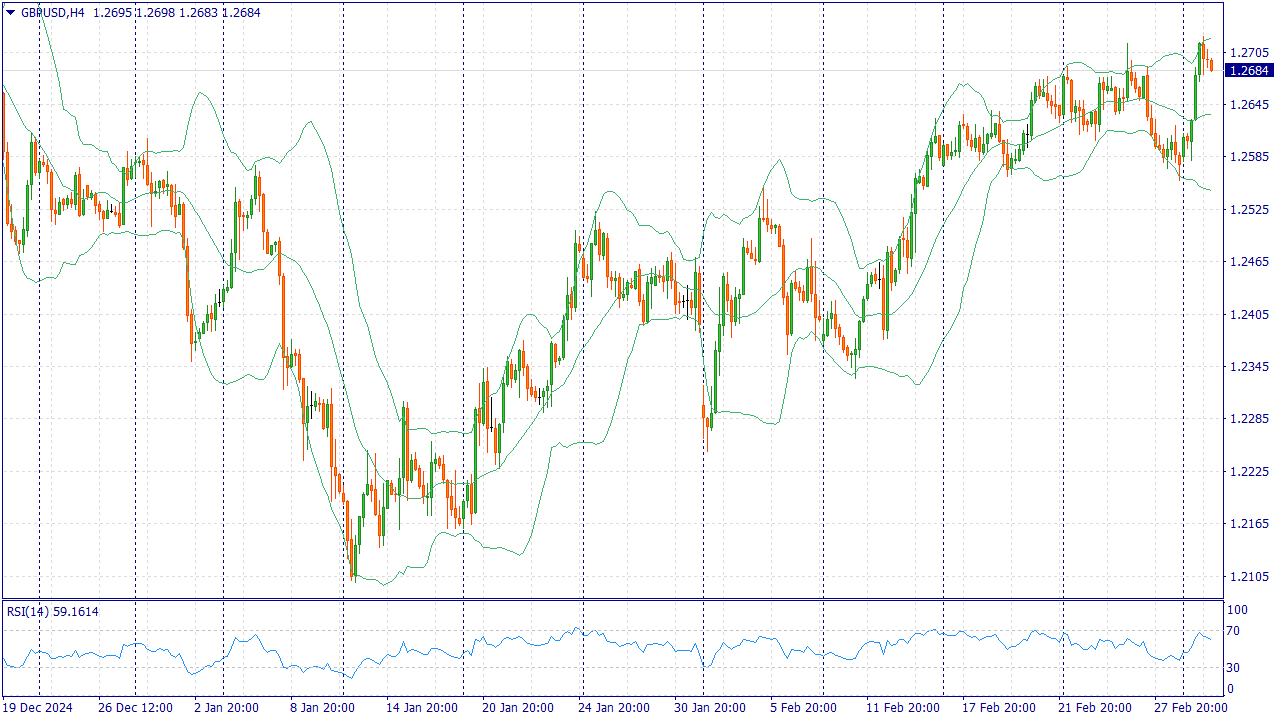Click the 30 Jan 20:00 time label
This screenshot has width=1280, height=720.
(x=710, y=708)
